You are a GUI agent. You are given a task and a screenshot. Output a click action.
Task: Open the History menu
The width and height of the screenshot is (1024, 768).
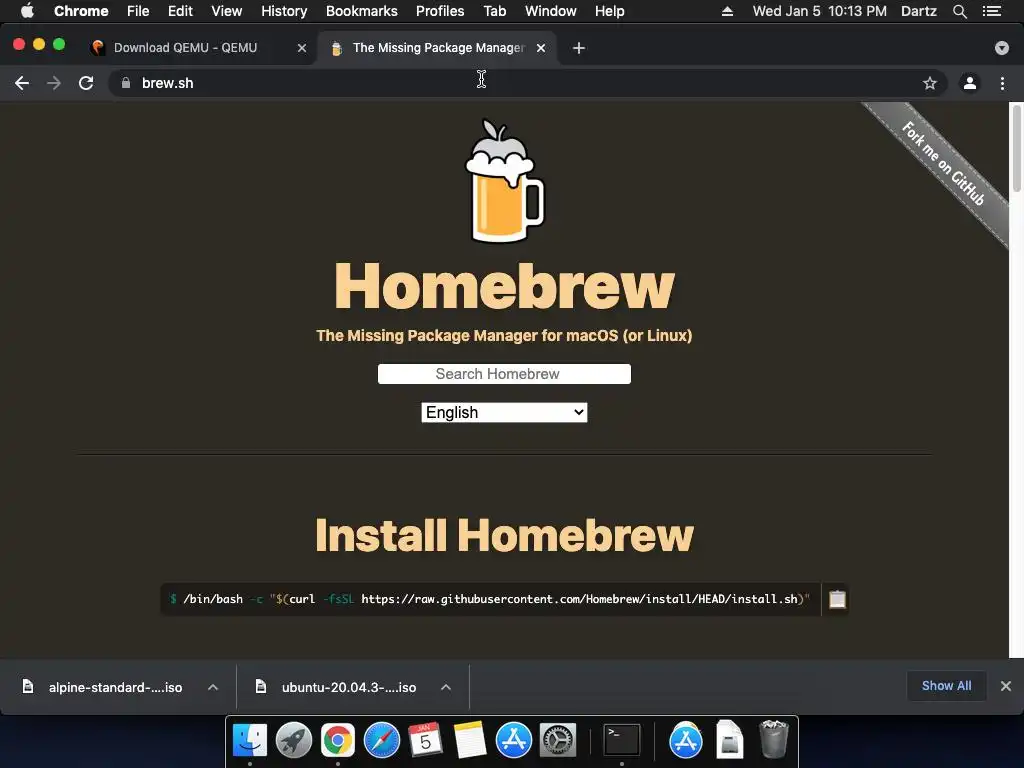284,11
